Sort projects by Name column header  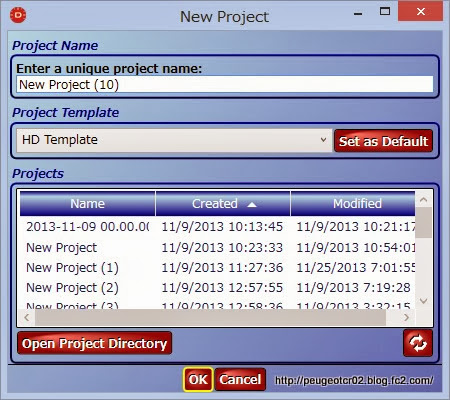(x=87, y=203)
